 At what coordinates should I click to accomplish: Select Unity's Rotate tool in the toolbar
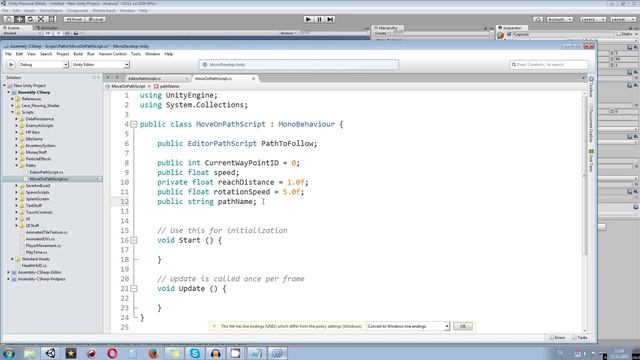[x=30, y=19]
